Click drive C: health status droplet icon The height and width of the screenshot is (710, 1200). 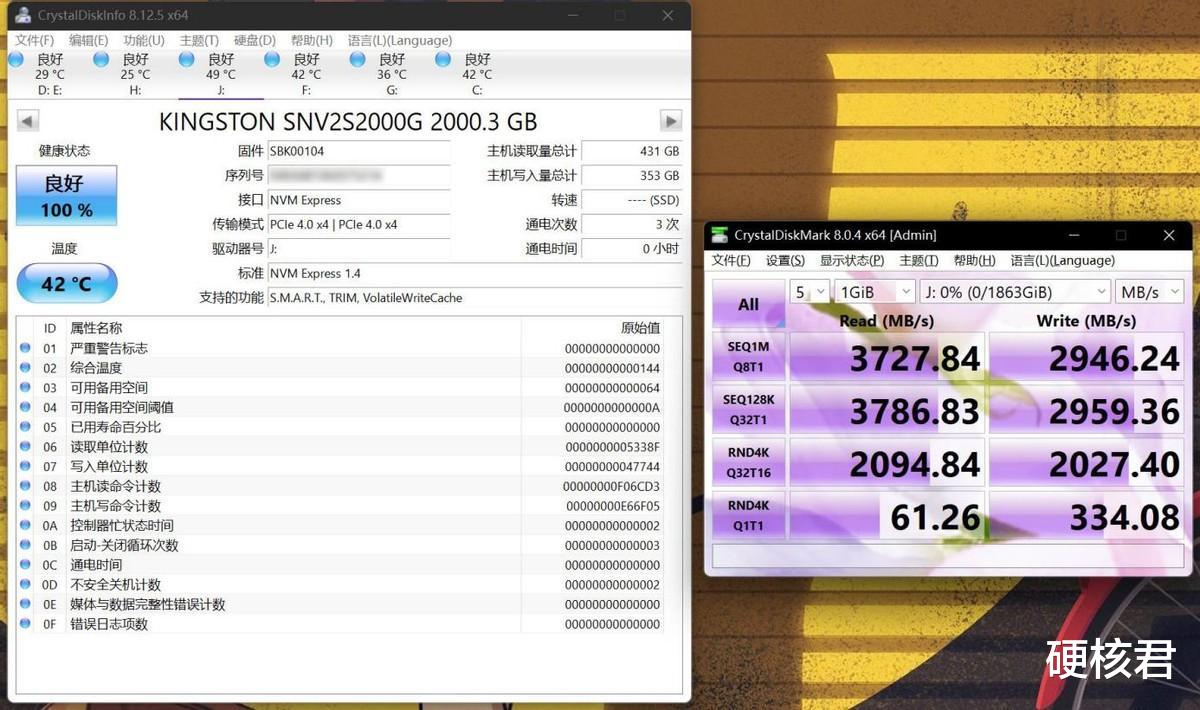[x=443, y=60]
